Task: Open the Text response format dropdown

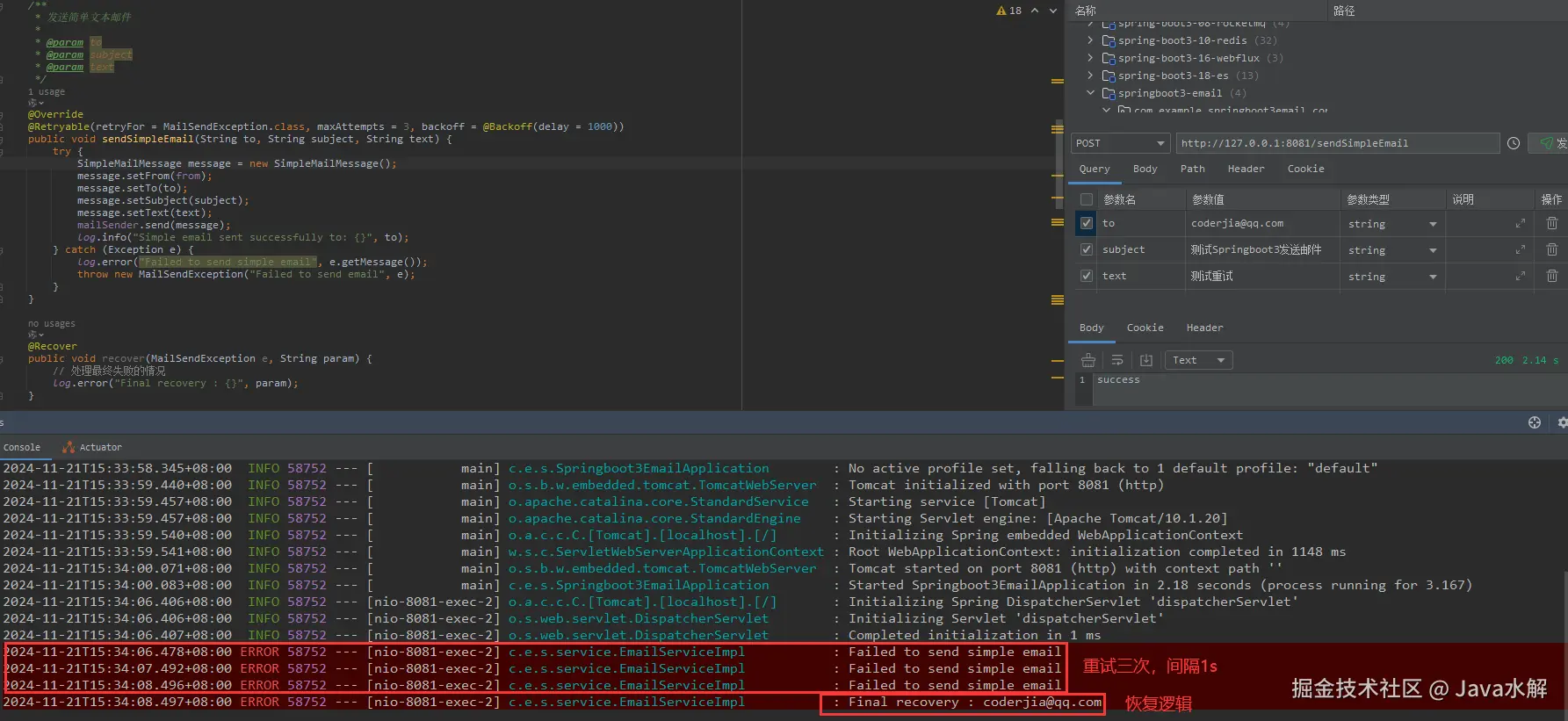Action: 1198,360
